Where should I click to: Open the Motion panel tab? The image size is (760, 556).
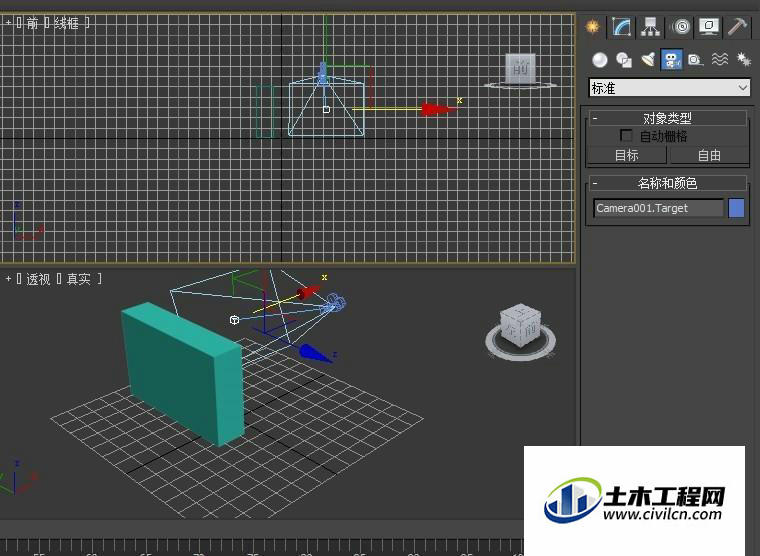681,26
